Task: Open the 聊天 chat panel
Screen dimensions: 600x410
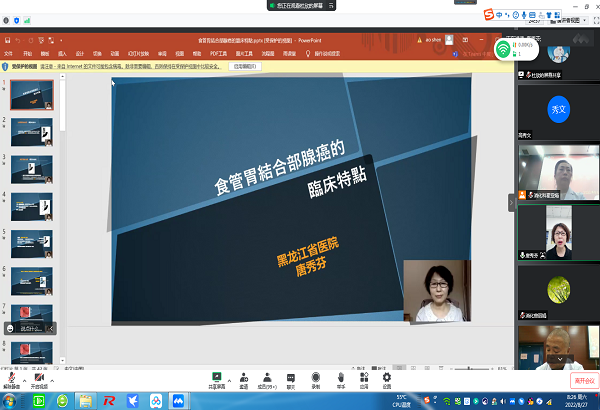Action: click(291, 377)
